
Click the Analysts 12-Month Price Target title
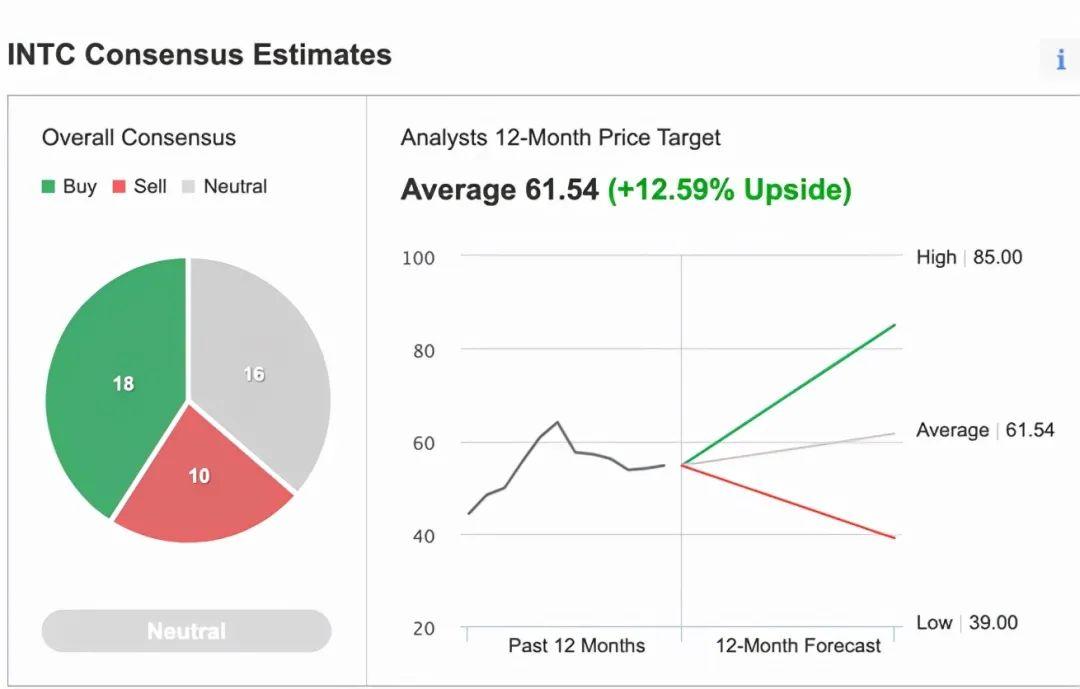click(x=560, y=138)
